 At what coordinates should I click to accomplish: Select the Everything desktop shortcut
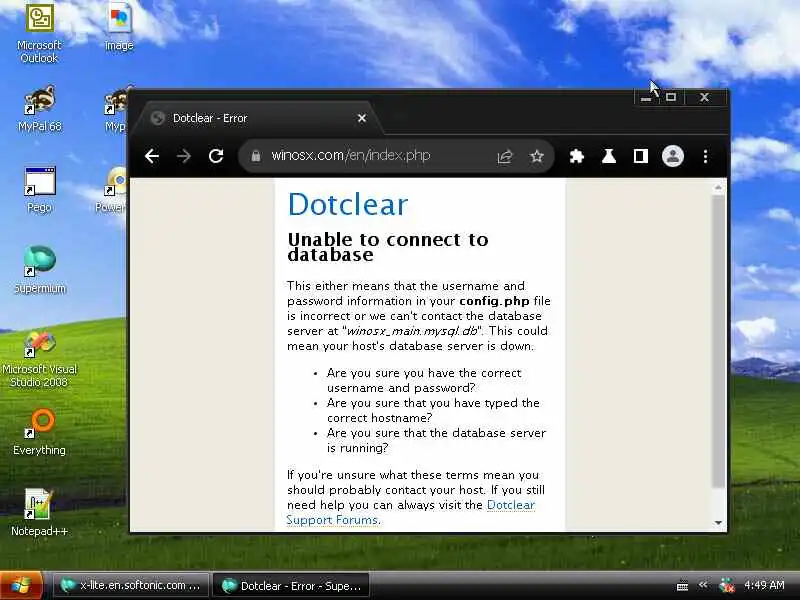[x=39, y=433]
